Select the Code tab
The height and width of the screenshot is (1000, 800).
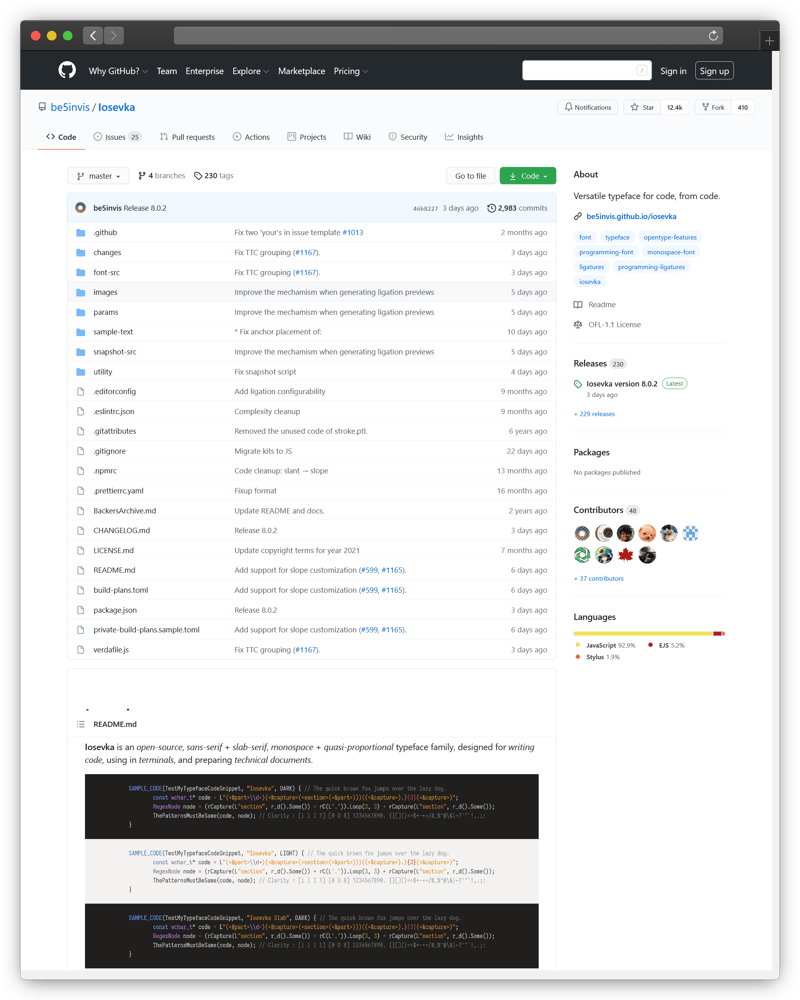tap(61, 137)
